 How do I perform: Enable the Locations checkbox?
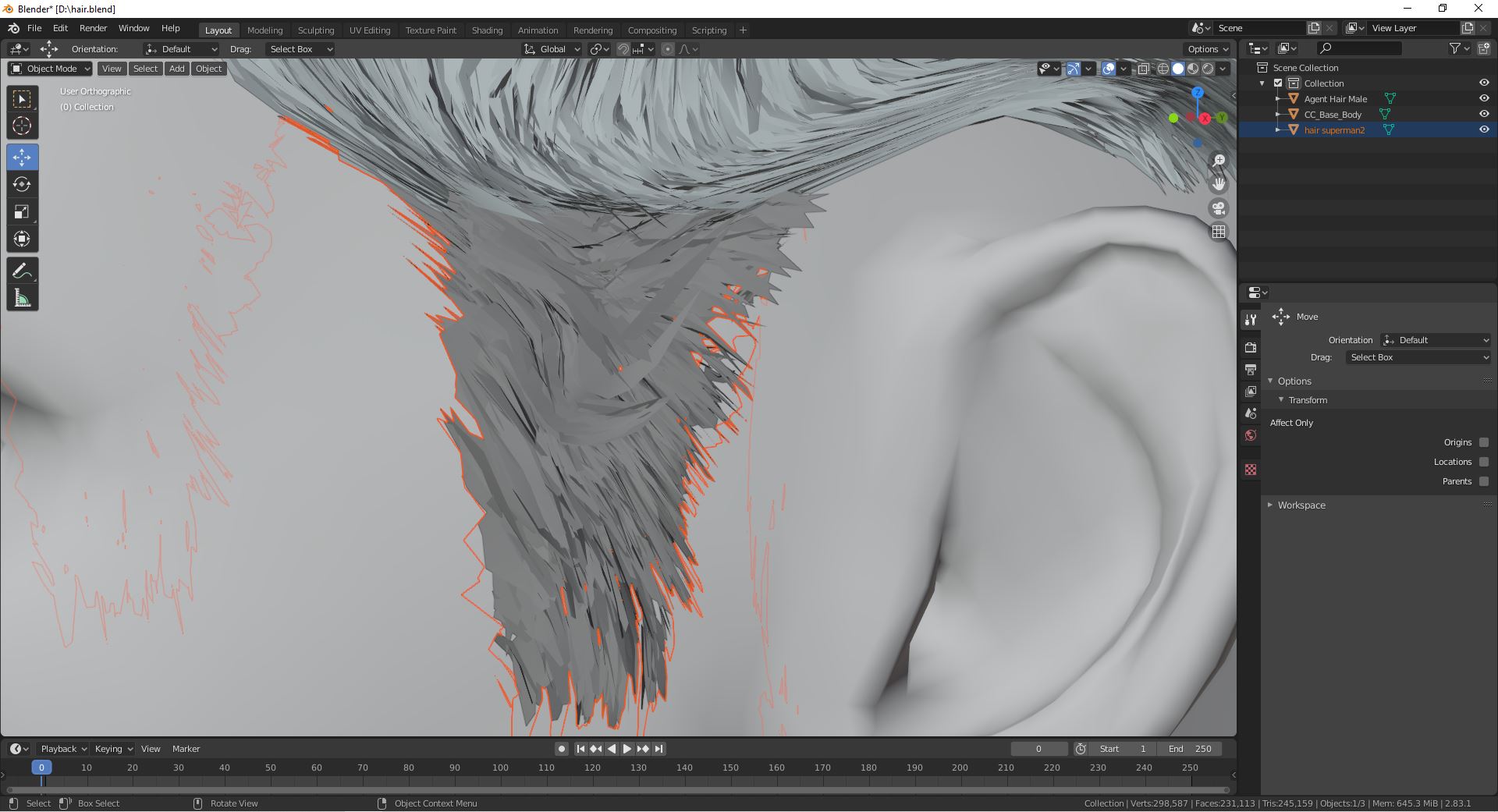pyautogui.click(x=1484, y=462)
